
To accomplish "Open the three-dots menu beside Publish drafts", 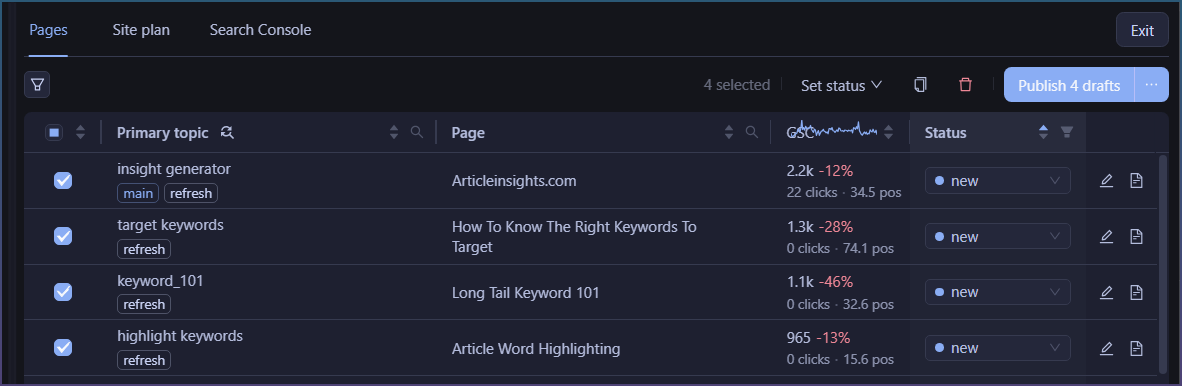I will click(x=1151, y=84).
